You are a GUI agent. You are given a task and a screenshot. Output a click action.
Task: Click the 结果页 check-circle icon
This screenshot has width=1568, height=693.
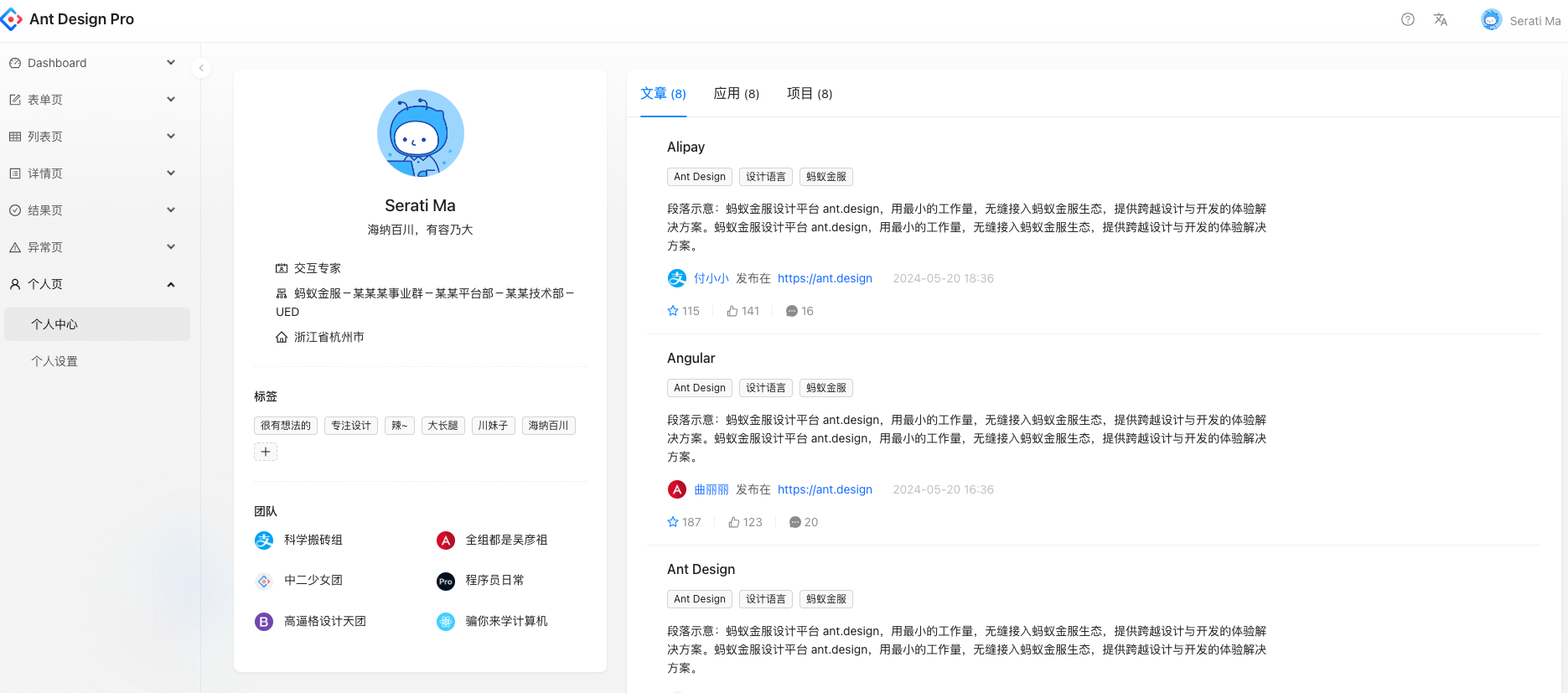(15, 210)
